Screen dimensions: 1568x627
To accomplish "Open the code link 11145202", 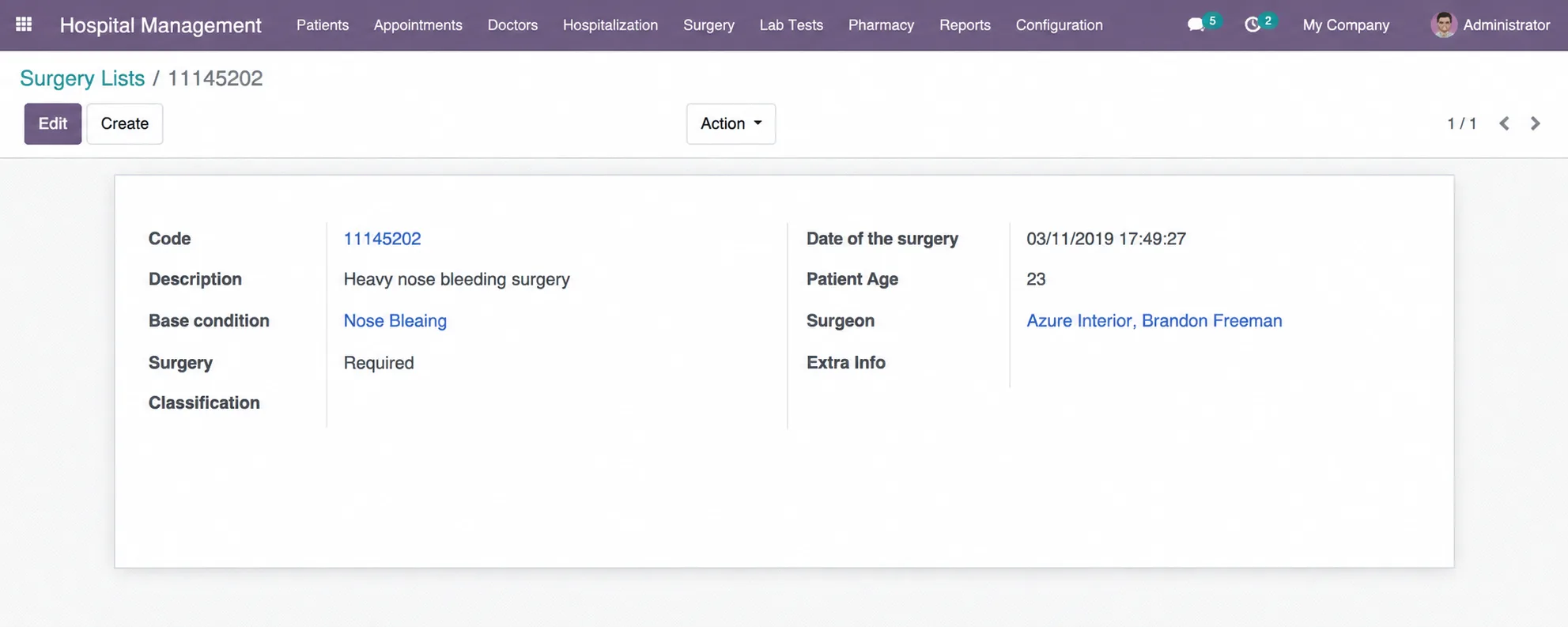I will pos(382,239).
